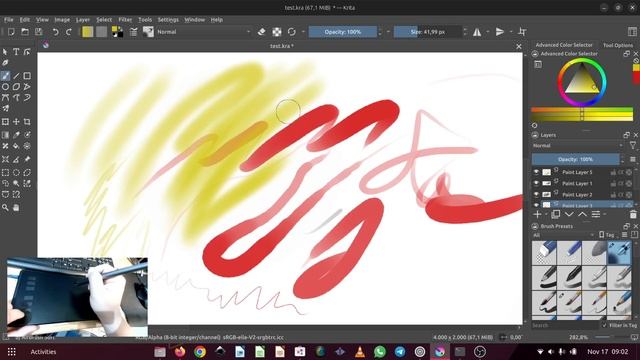Open the Filter menu

tap(125, 20)
